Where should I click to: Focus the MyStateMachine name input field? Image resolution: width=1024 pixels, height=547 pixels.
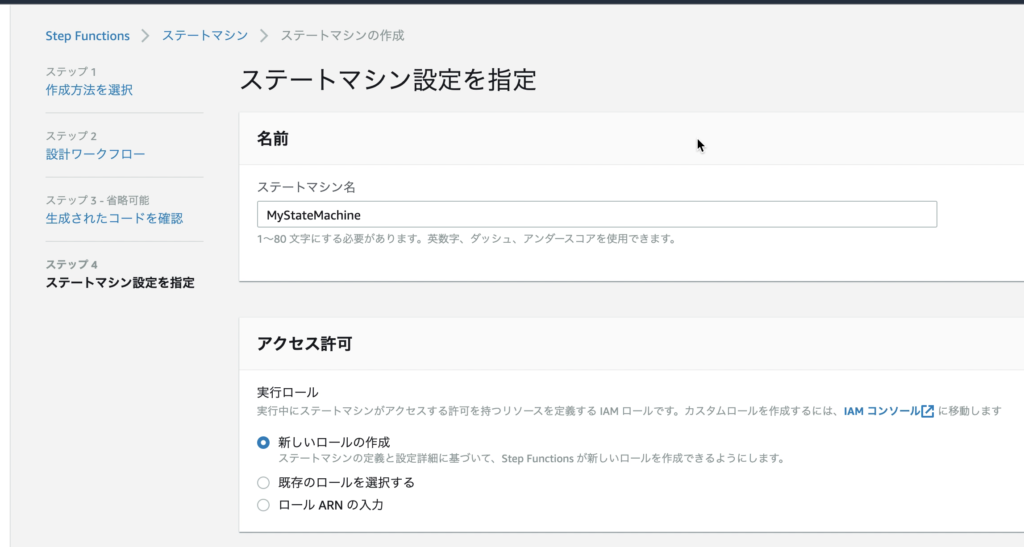click(x=597, y=215)
